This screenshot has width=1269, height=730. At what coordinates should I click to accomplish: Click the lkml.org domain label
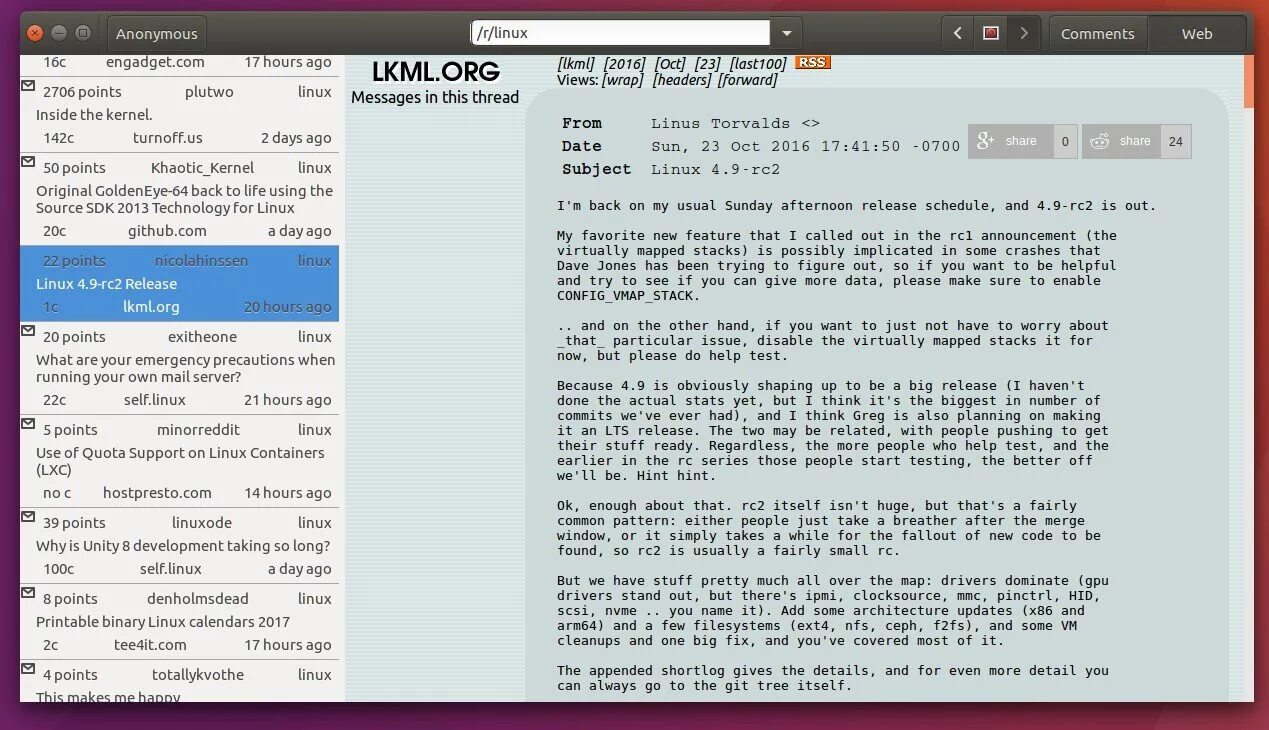coord(151,307)
